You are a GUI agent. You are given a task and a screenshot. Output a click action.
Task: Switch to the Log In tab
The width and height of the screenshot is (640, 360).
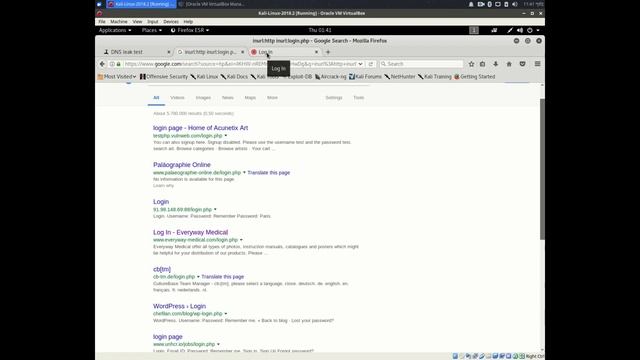[x=284, y=52]
